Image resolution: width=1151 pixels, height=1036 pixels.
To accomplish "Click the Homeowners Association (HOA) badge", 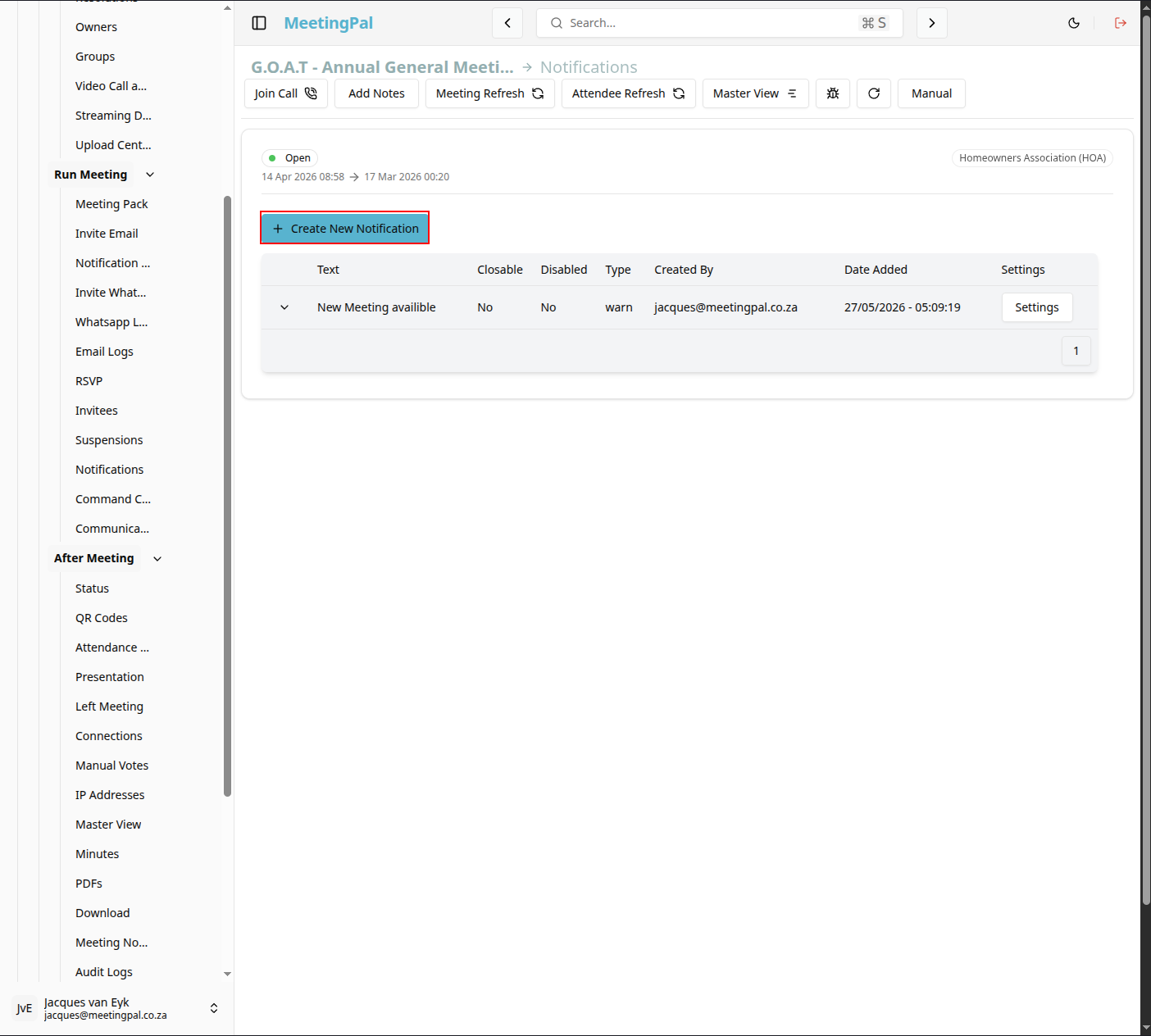I will pos(1032,158).
